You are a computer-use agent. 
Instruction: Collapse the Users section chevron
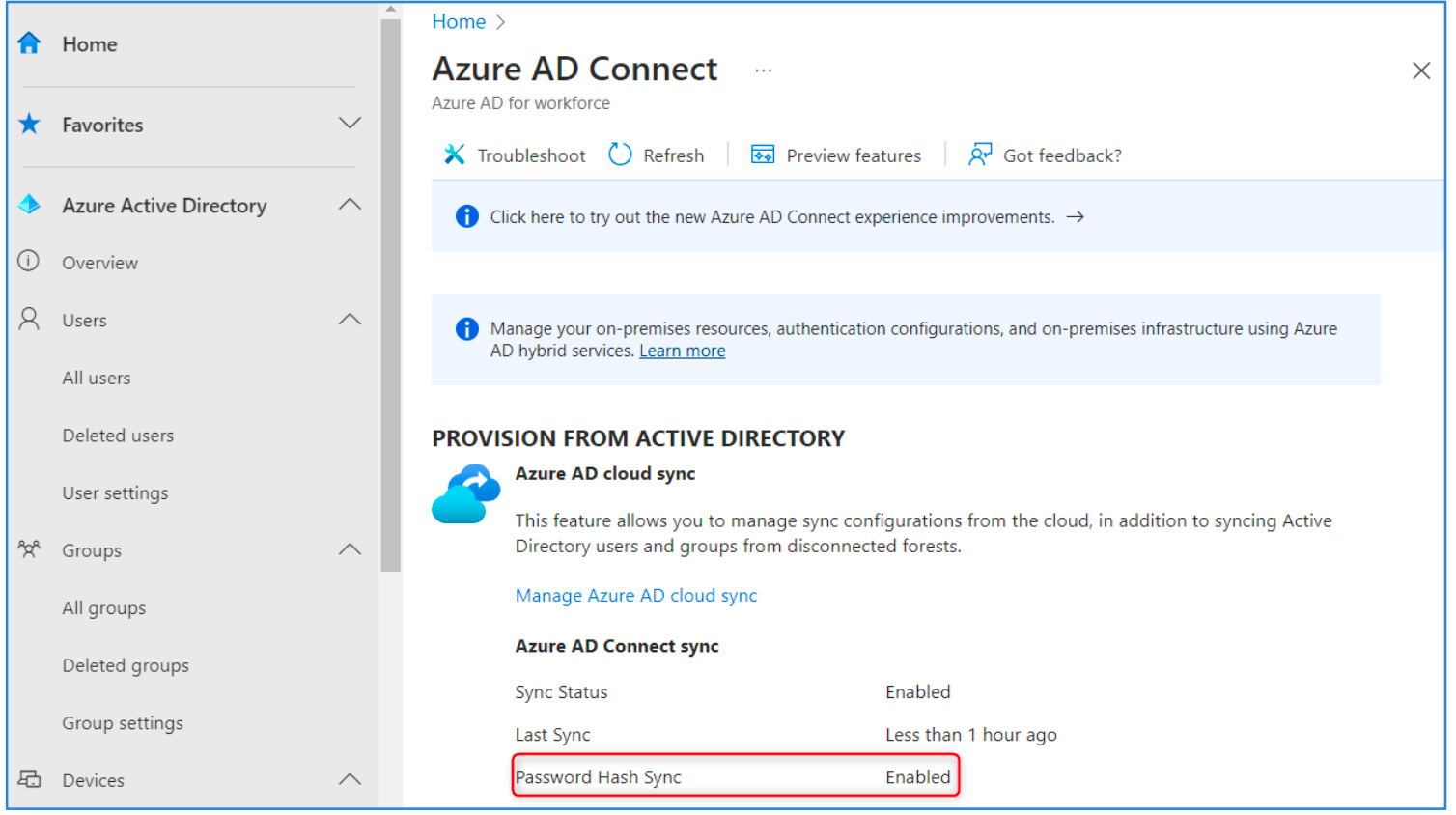coord(350,320)
